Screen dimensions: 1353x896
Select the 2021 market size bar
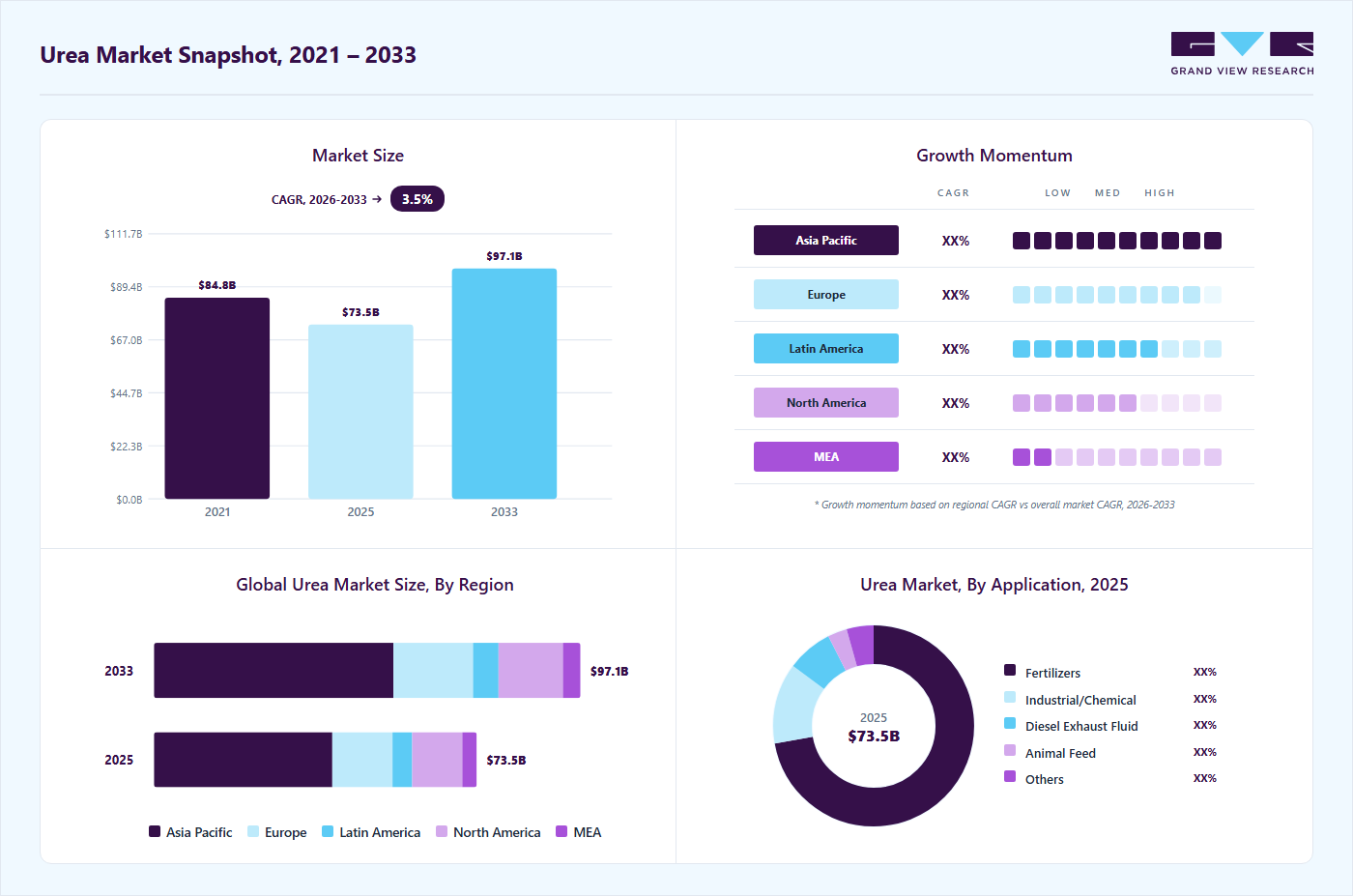[x=217, y=398]
